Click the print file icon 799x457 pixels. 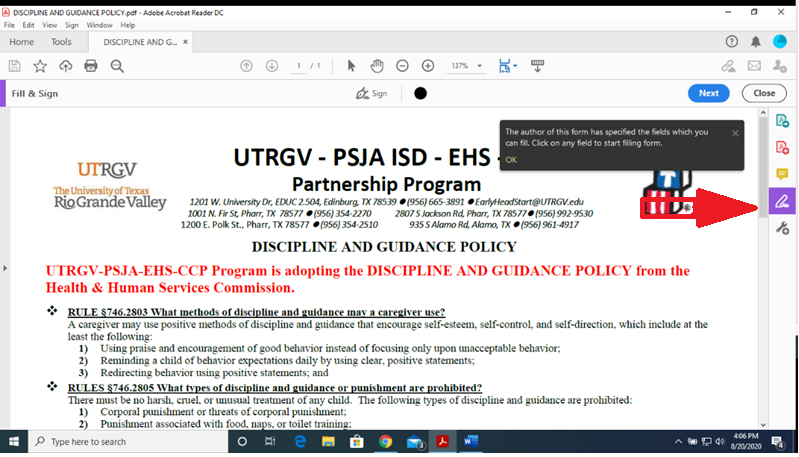coord(91,66)
